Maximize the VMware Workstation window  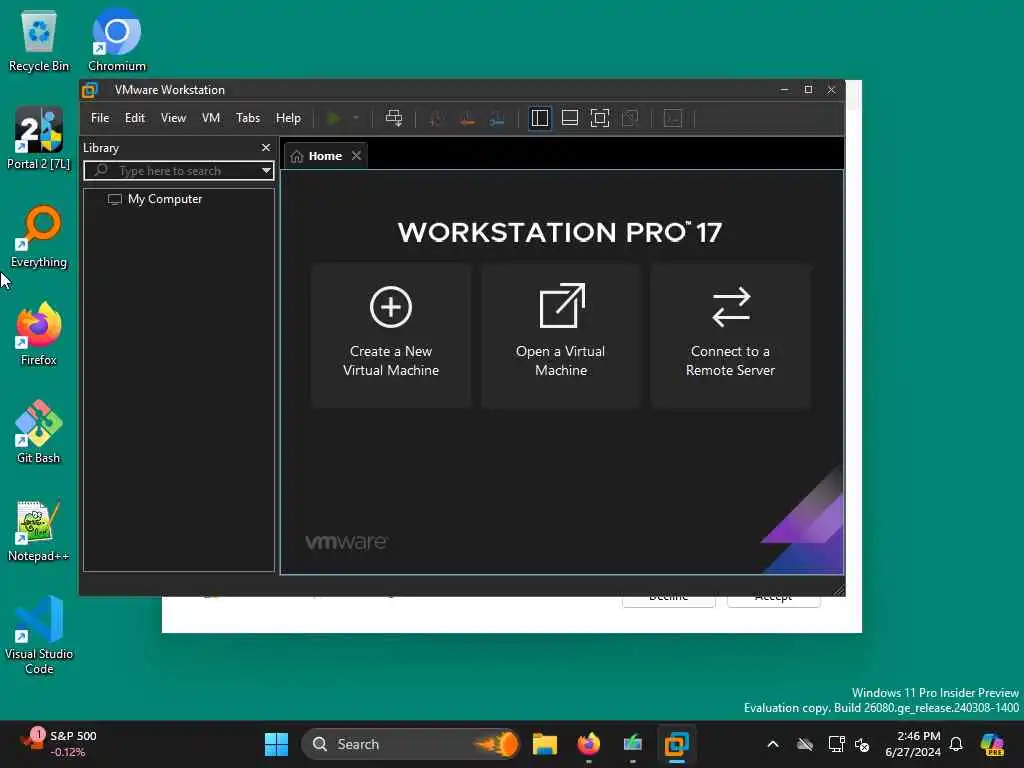(808, 89)
